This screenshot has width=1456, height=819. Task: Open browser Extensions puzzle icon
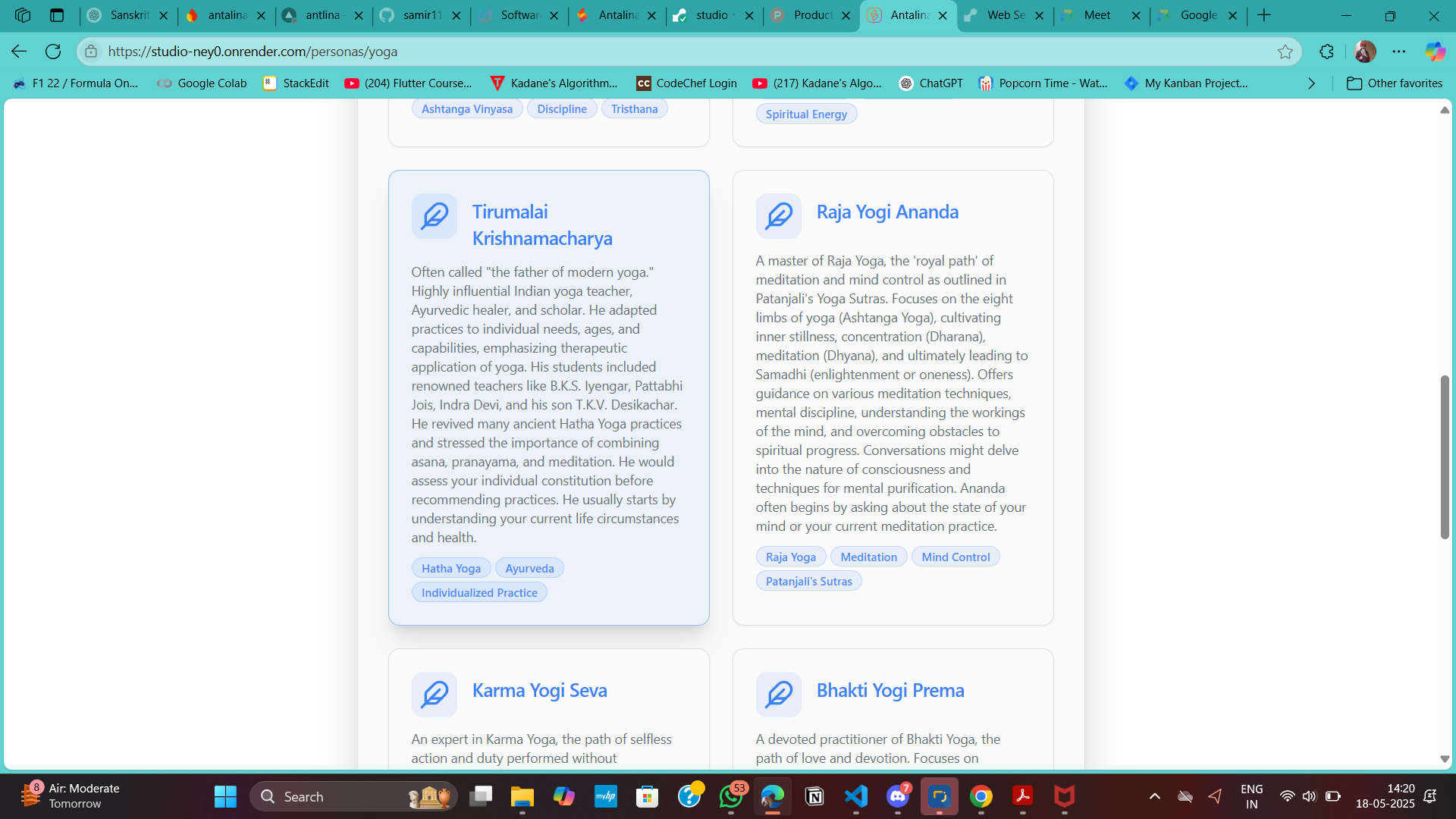(1326, 52)
